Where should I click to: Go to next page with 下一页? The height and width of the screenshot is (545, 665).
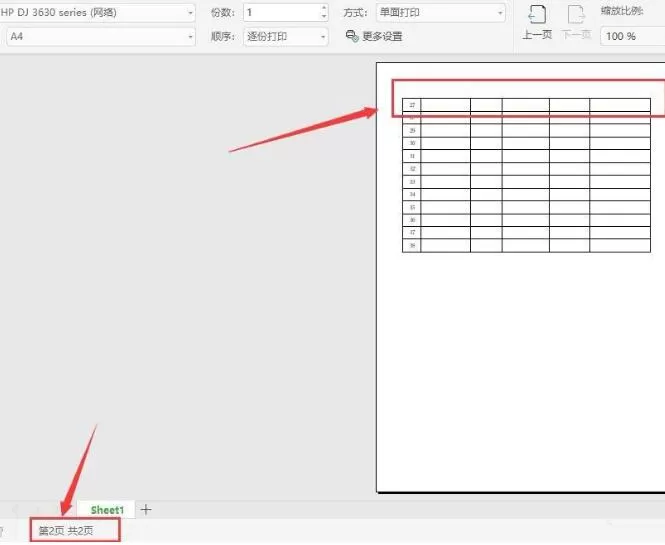tap(576, 23)
